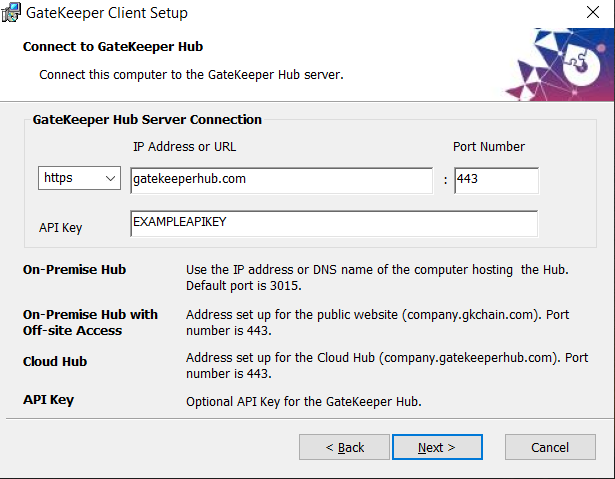This screenshot has height=479, width=615.
Task: Click the 'Port Number' label
Action: click(x=489, y=147)
